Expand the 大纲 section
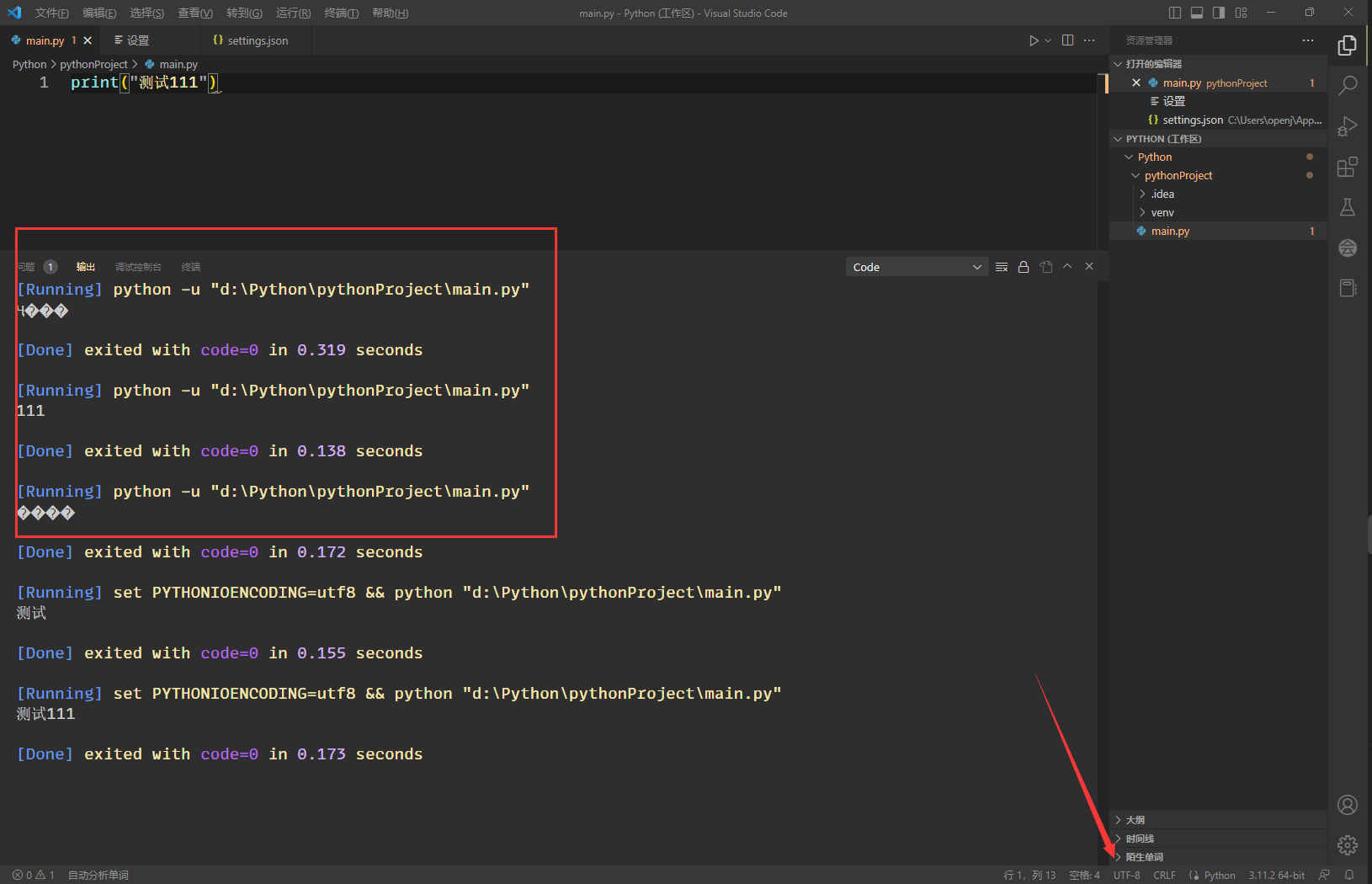The height and width of the screenshot is (884, 1372). [x=1219, y=820]
